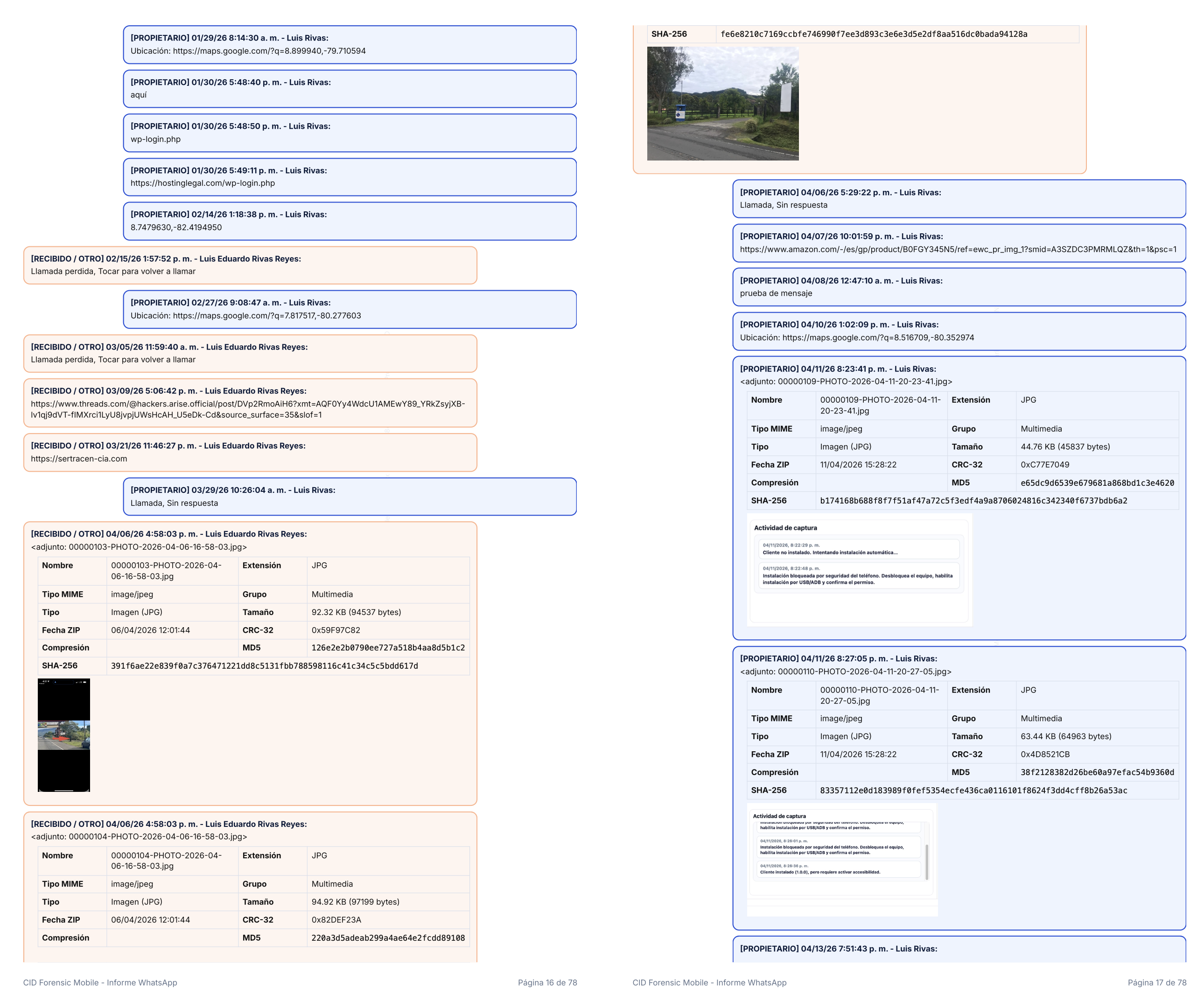Image resolution: width=1204 pixels, height=993 pixels.
Task: Click the 'Llamada perdida' message from 02/15/26
Action: (113, 271)
